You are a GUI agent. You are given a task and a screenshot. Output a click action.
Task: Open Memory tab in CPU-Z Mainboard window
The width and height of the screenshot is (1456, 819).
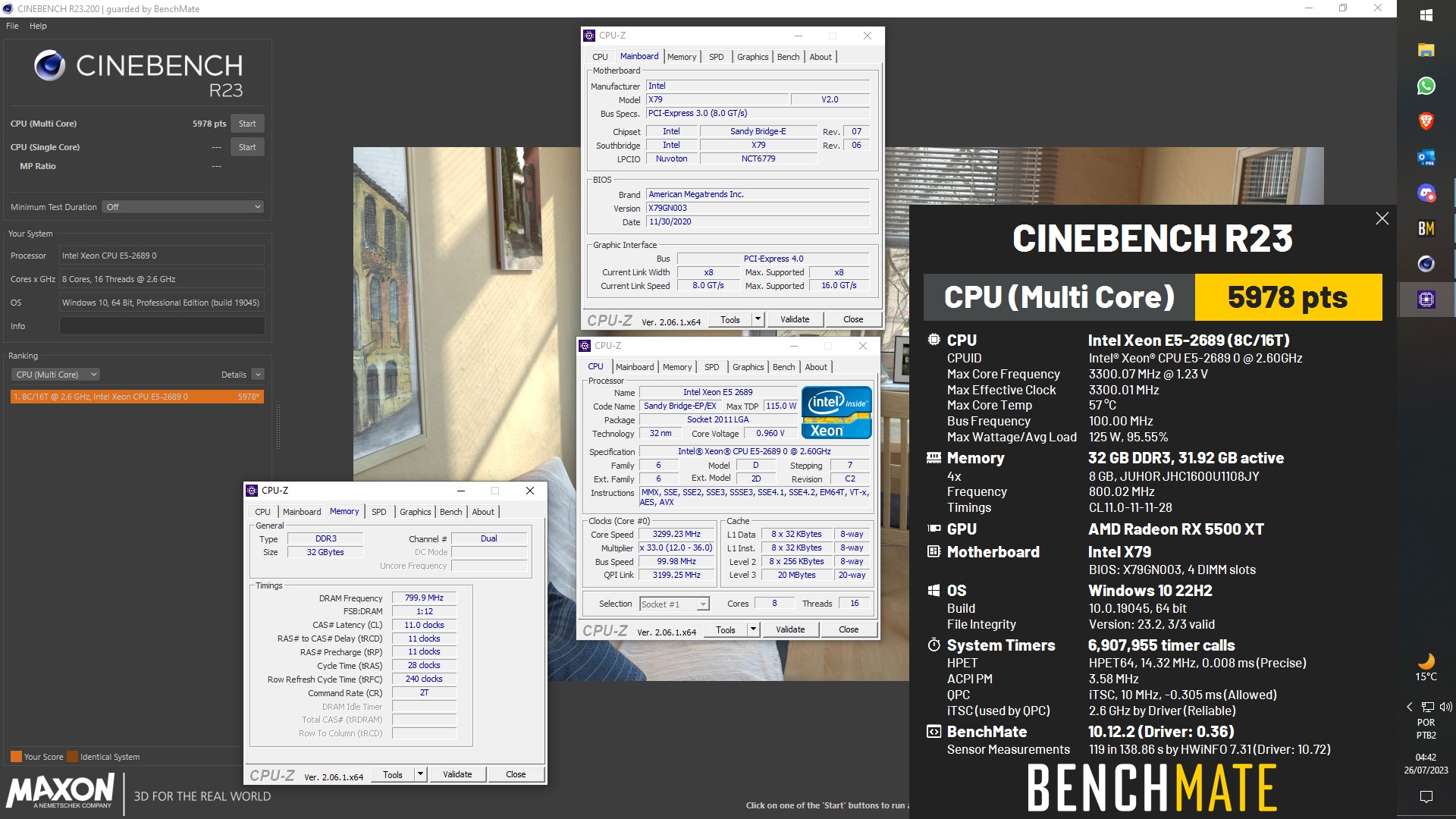[x=681, y=57]
